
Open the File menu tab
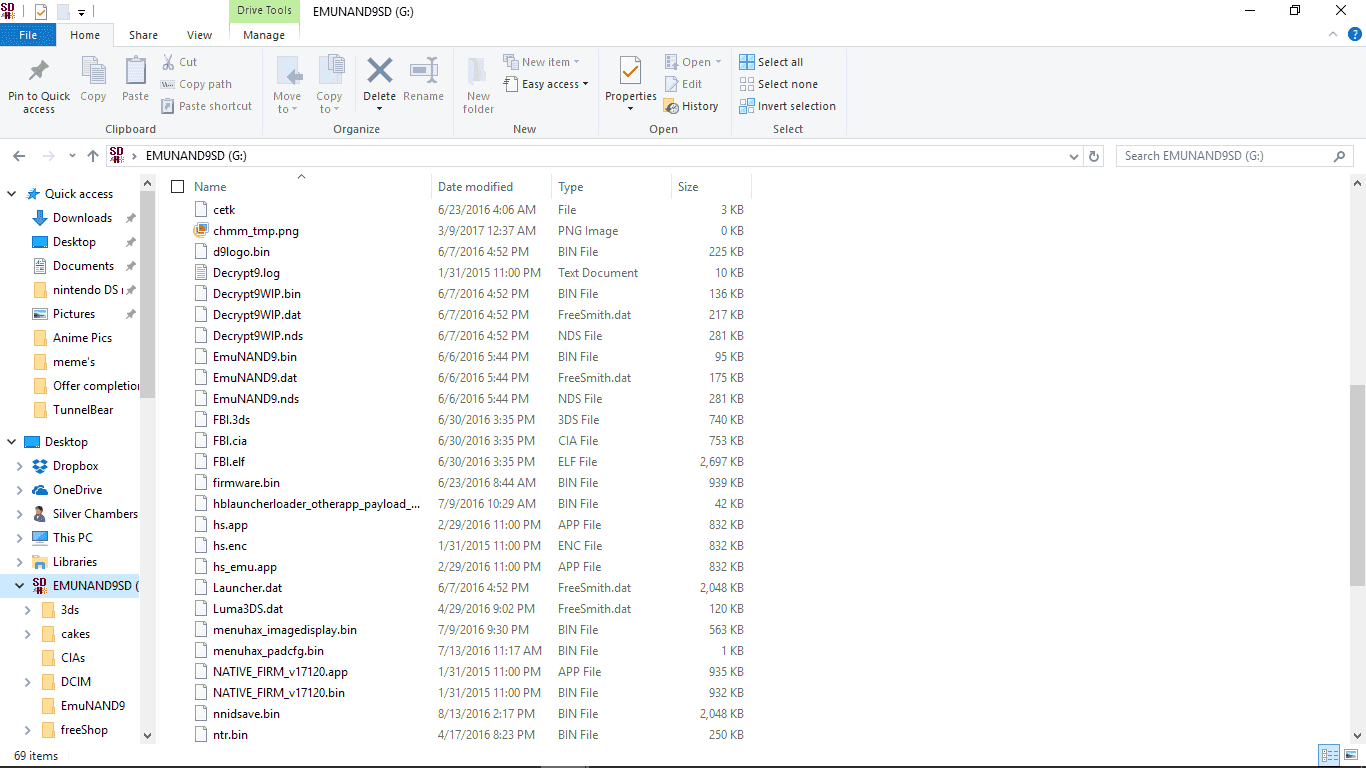(28, 35)
